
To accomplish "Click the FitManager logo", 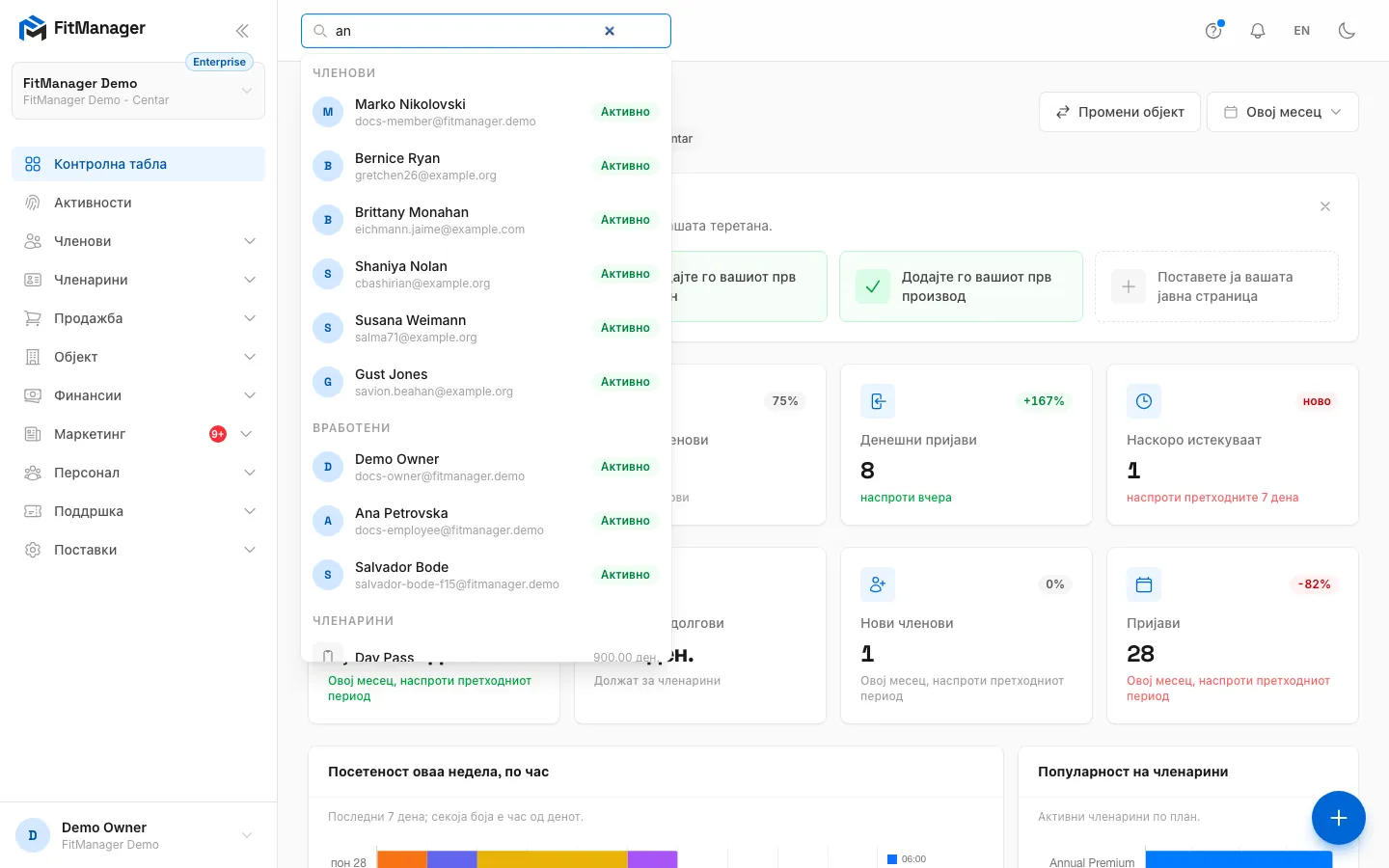I will click(x=82, y=29).
